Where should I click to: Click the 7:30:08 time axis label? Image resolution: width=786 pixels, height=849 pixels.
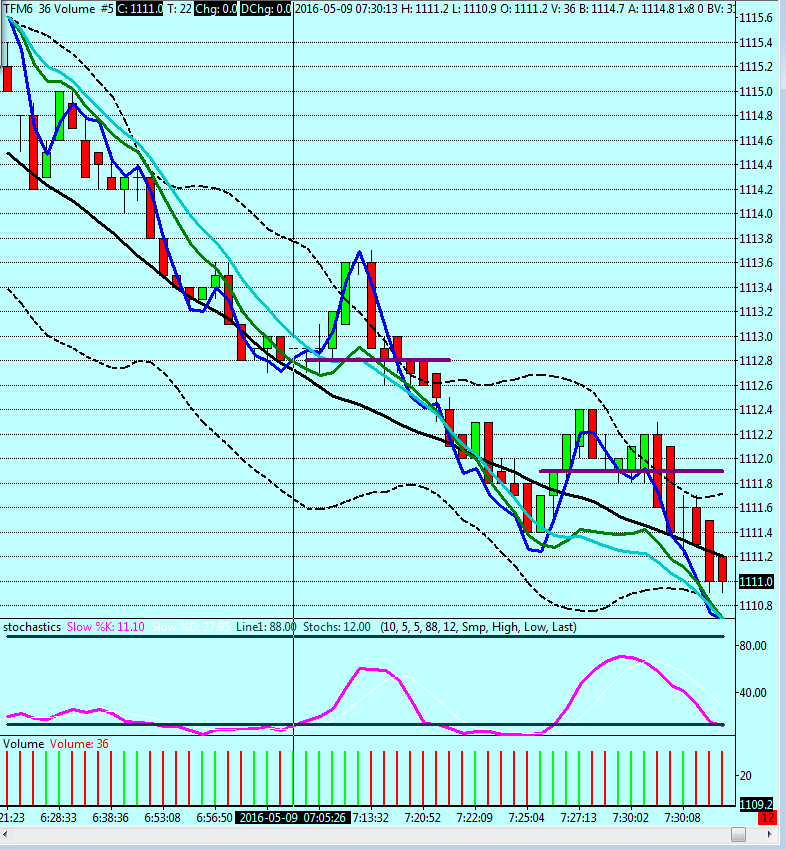coord(683,818)
